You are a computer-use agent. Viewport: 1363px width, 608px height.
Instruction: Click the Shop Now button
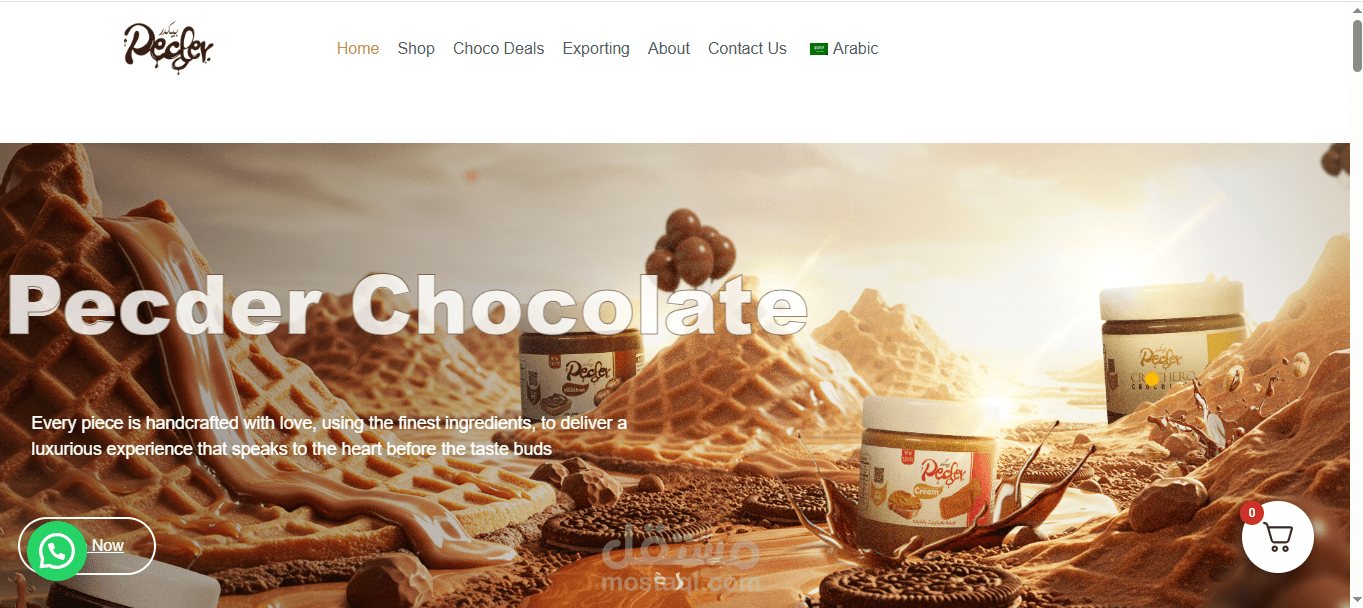pos(87,546)
